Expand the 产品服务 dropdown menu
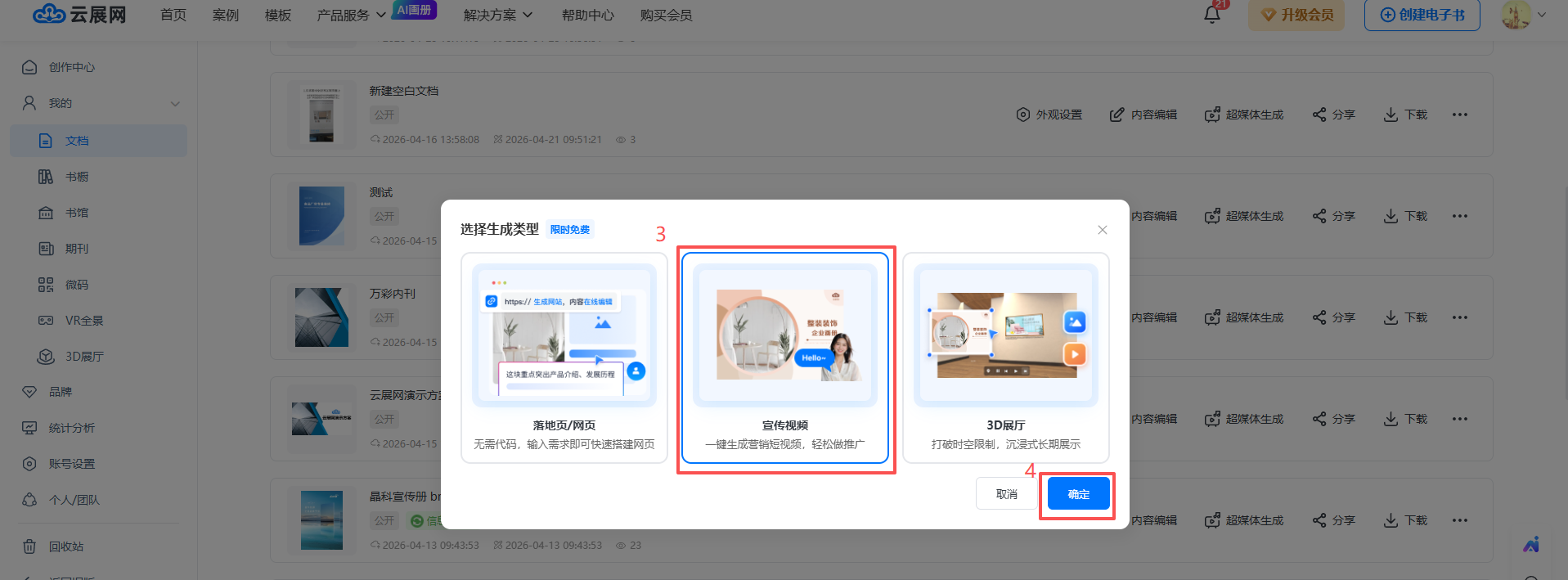 pyautogui.click(x=351, y=16)
